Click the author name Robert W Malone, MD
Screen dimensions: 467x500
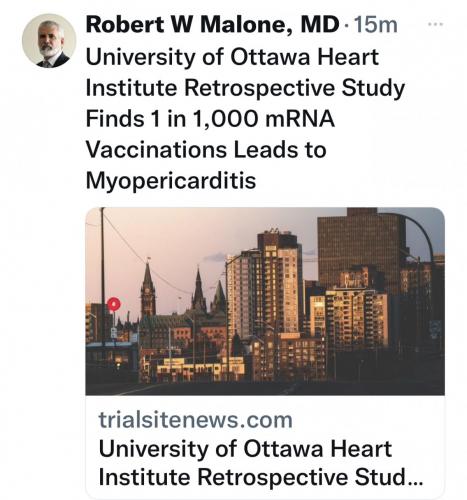tap(212, 25)
